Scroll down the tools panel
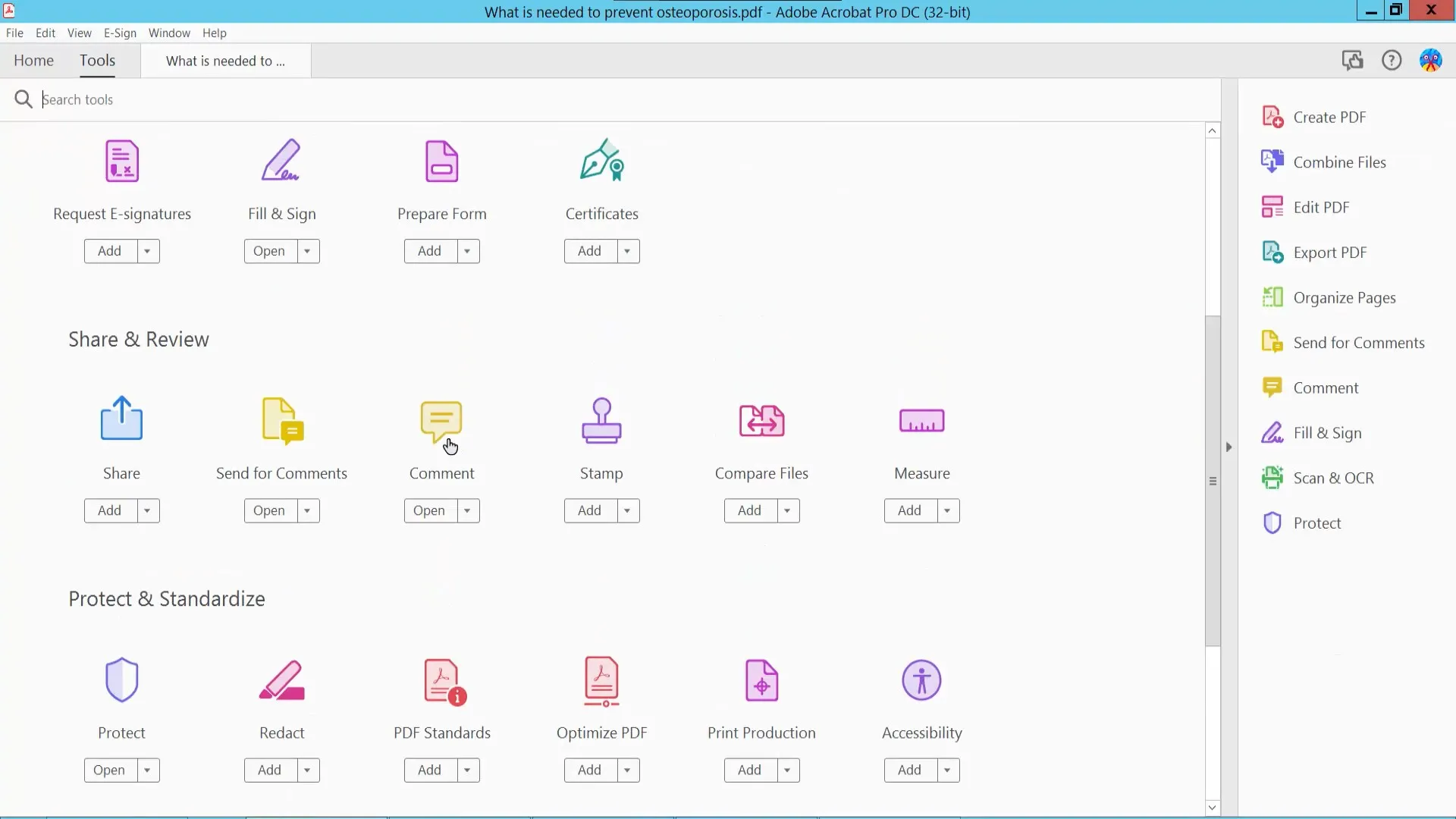This screenshot has width=1456, height=819. pos(1212,807)
